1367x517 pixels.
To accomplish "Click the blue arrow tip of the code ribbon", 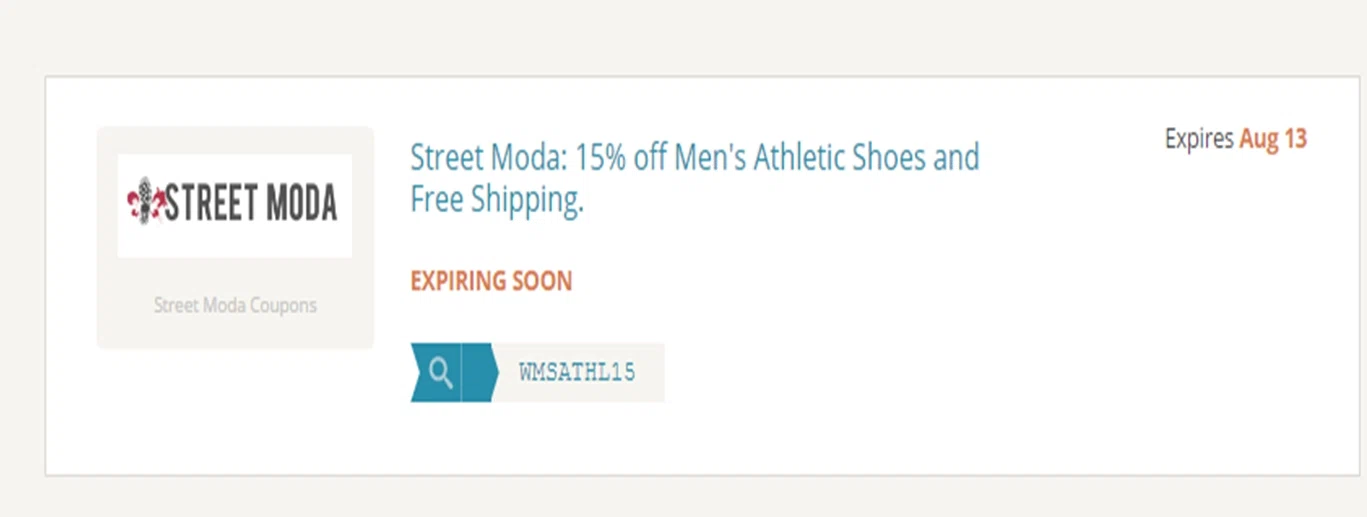I will [x=480, y=373].
